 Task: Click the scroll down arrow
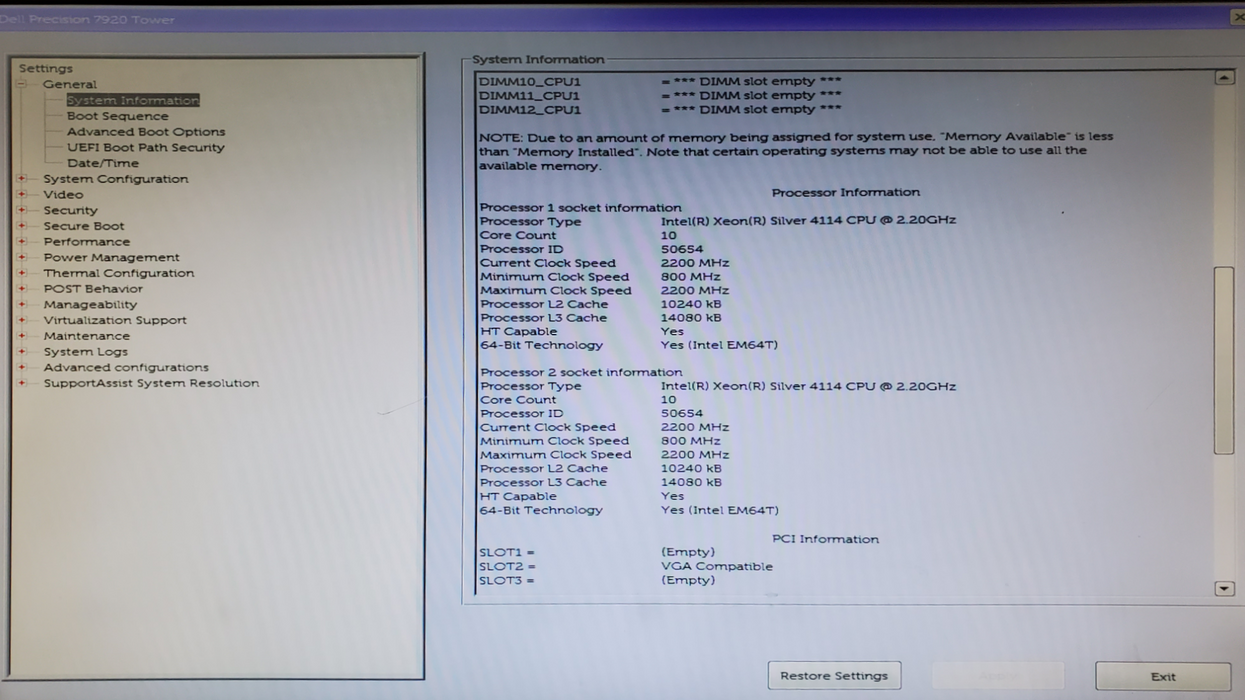tap(1224, 589)
